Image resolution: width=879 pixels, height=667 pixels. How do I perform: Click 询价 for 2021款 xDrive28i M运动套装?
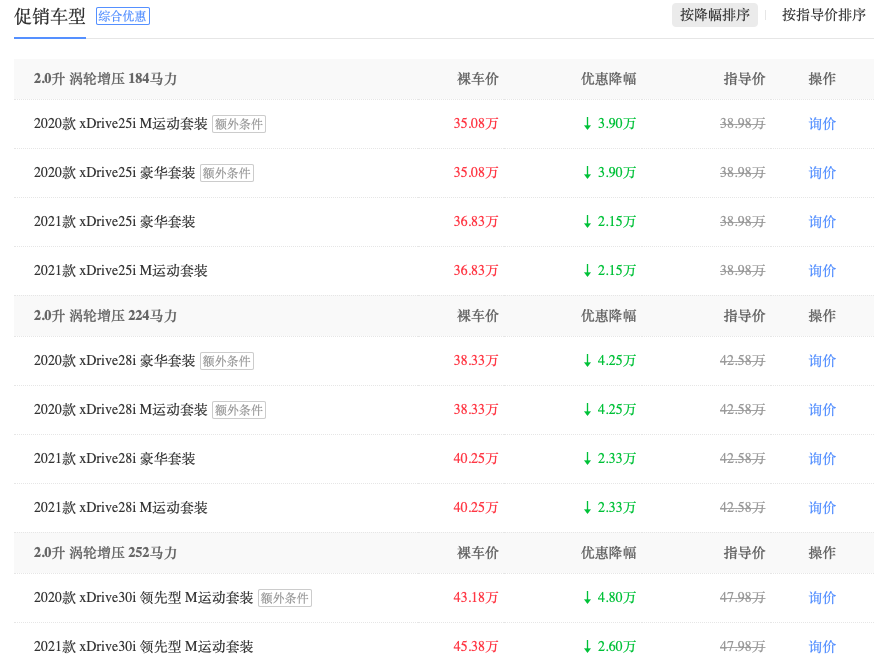tap(822, 508)
